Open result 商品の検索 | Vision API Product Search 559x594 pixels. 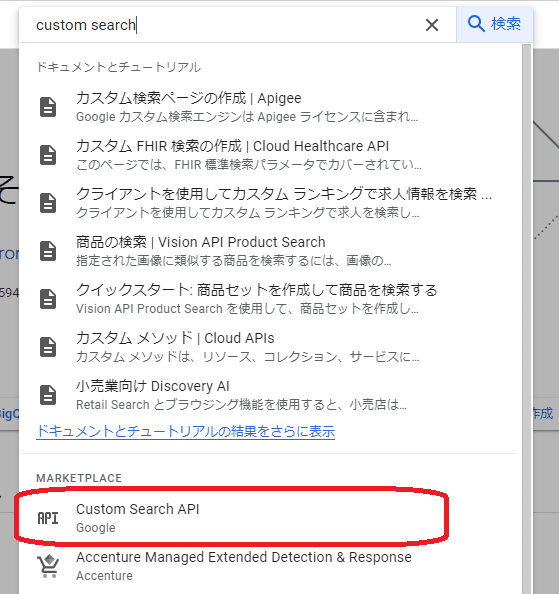pos(201,242)
